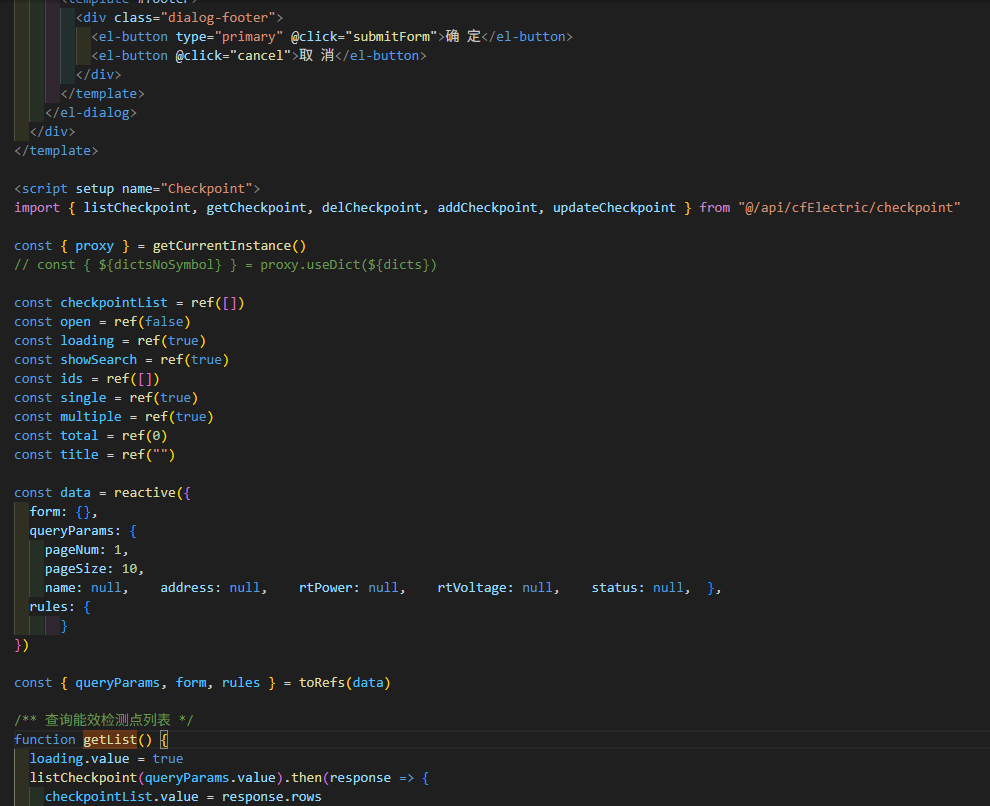Click the highlighted getList function name
The width and height of the screenshot is (990, 806).
pyautogui.click(x=110, y=740)
